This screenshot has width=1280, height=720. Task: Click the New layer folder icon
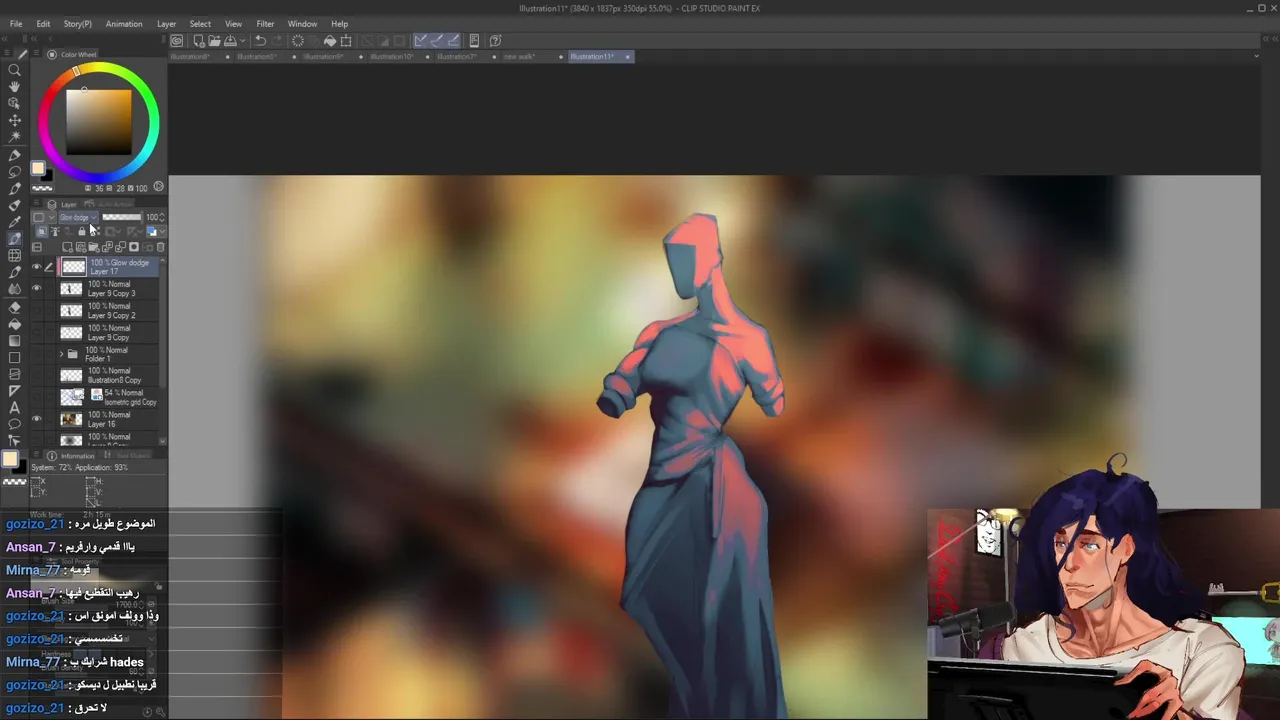95,247
